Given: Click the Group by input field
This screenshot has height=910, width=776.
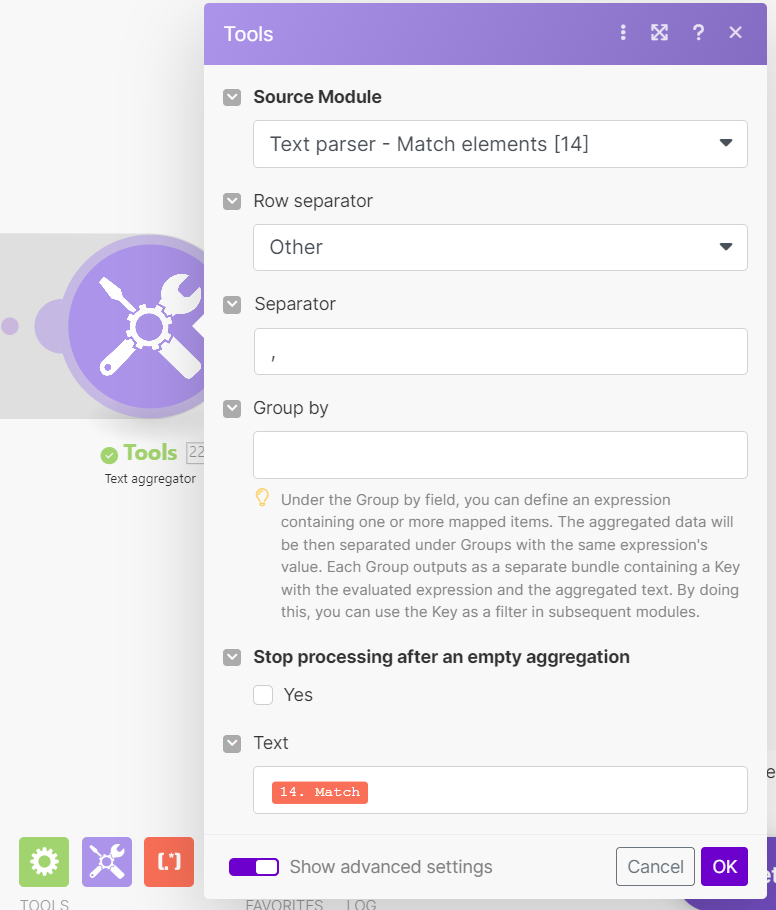Looking at the screenshot, I should point(500,455).
